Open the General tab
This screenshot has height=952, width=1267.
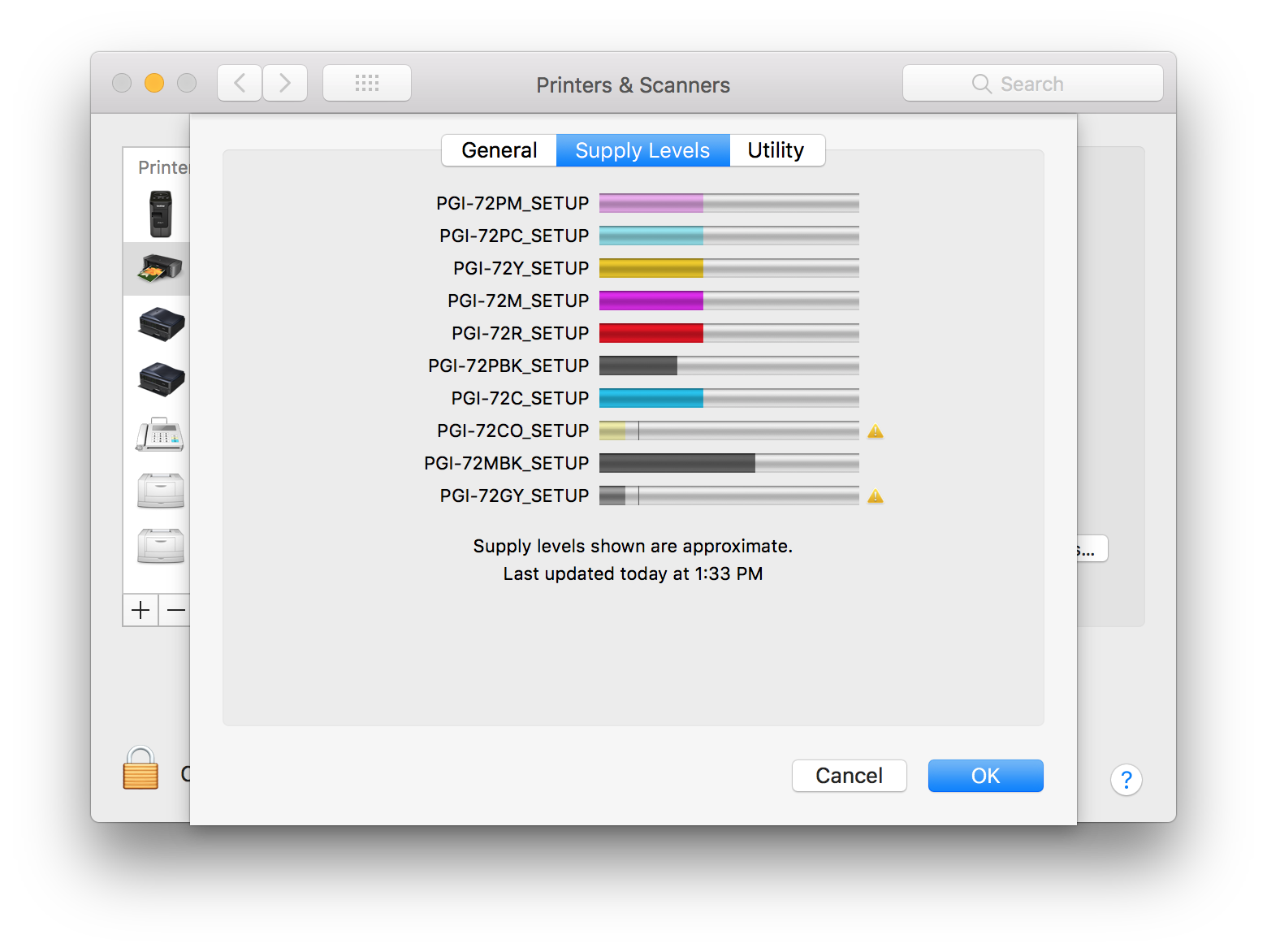pyautogui.click(x=499, y=150)
